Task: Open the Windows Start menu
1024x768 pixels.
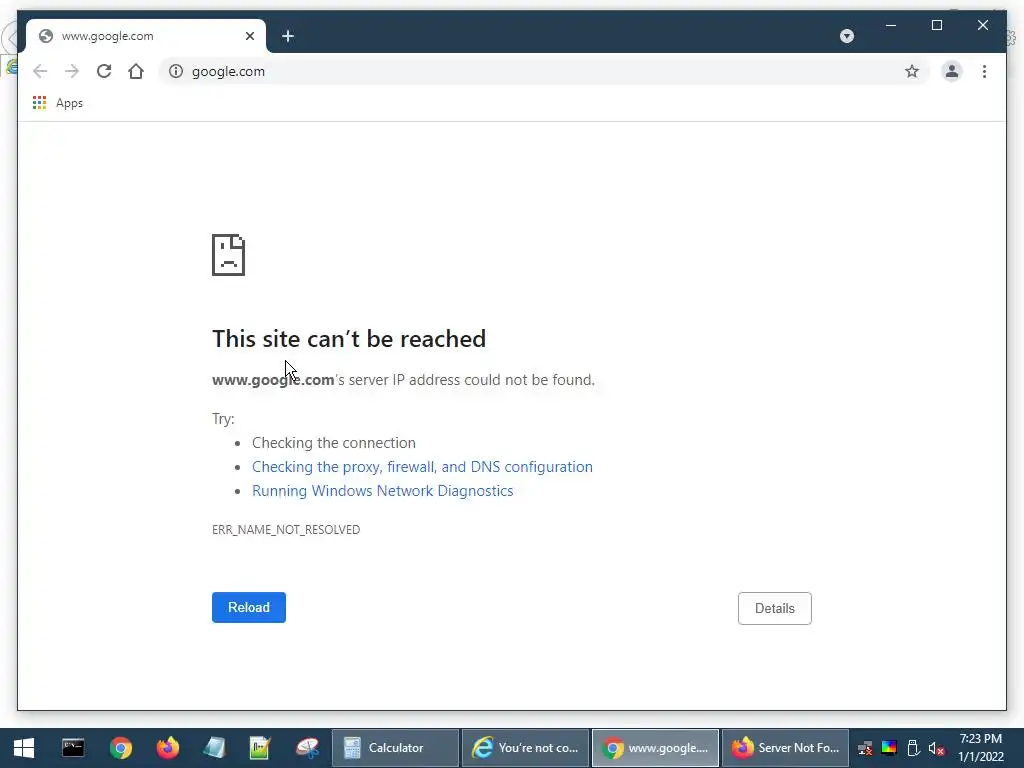Action: pyautogui.click(x=24, y=748)
